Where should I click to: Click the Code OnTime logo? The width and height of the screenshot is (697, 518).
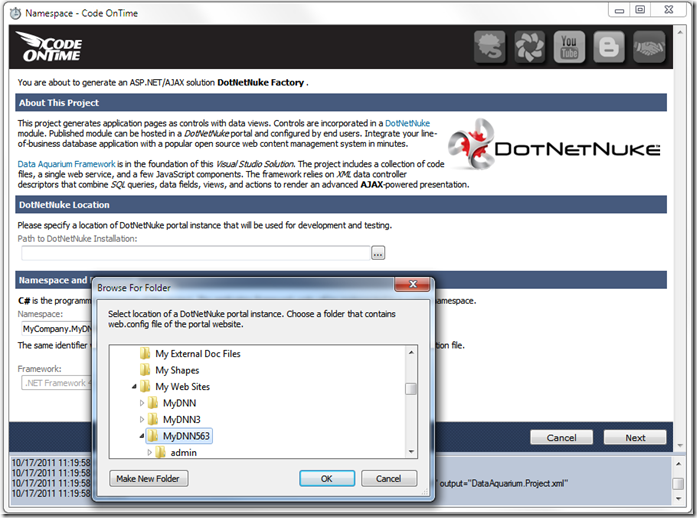(48, 46)
